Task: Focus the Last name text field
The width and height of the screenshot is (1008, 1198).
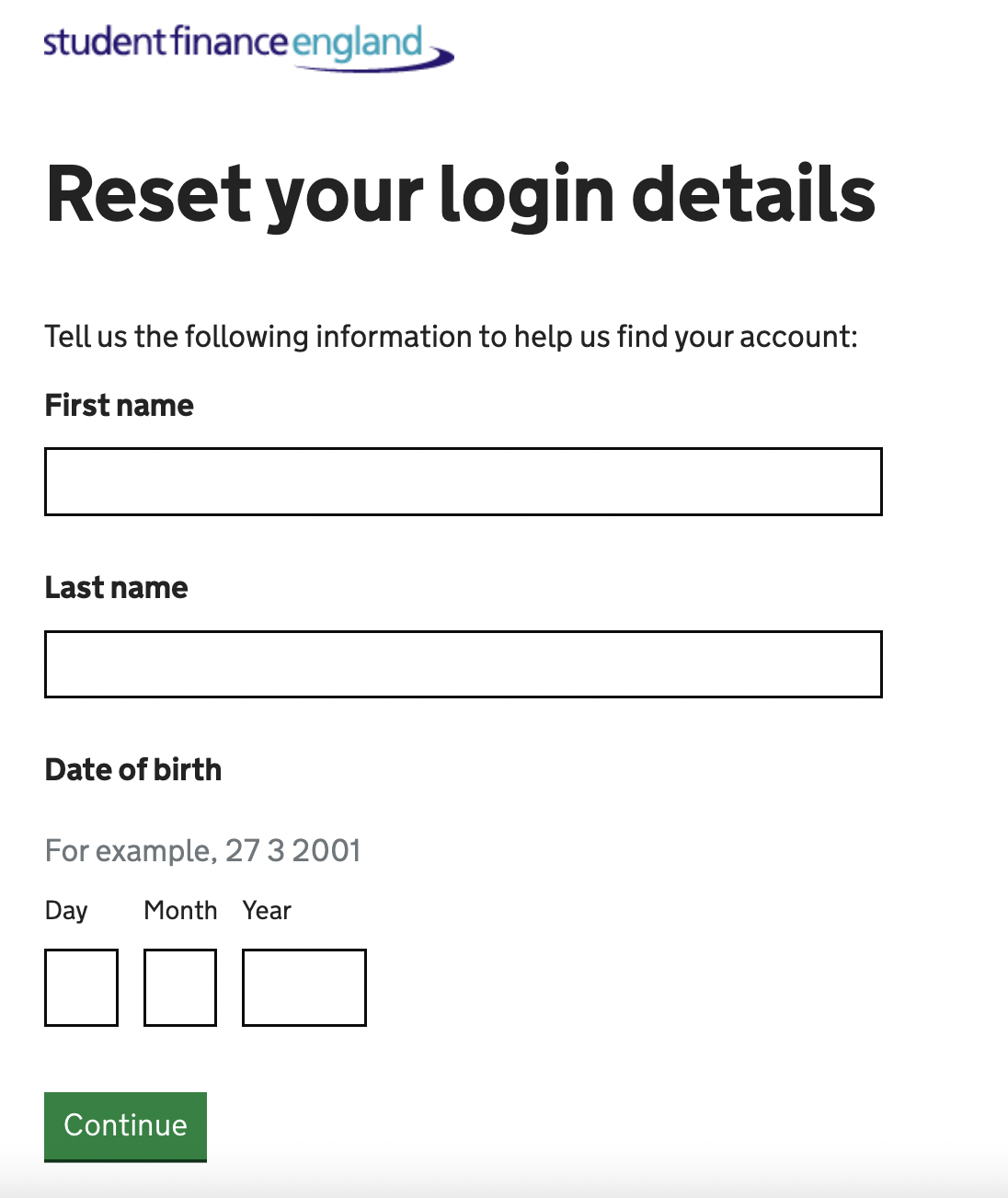Action: pyautogui.click(x=464, y=664)
